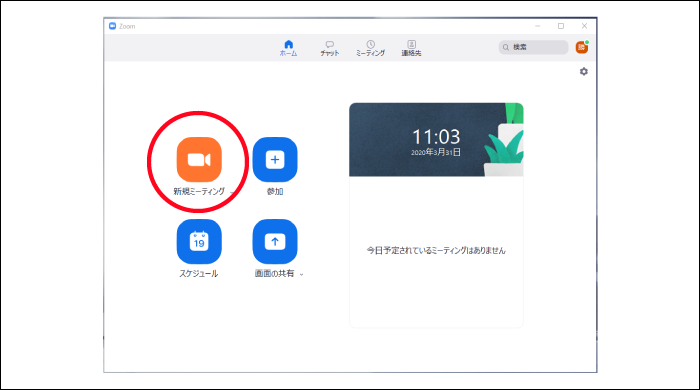This screenshot has height=390, width=700.
Task: Switch to the ホーム tab
Action: (288, 48)
